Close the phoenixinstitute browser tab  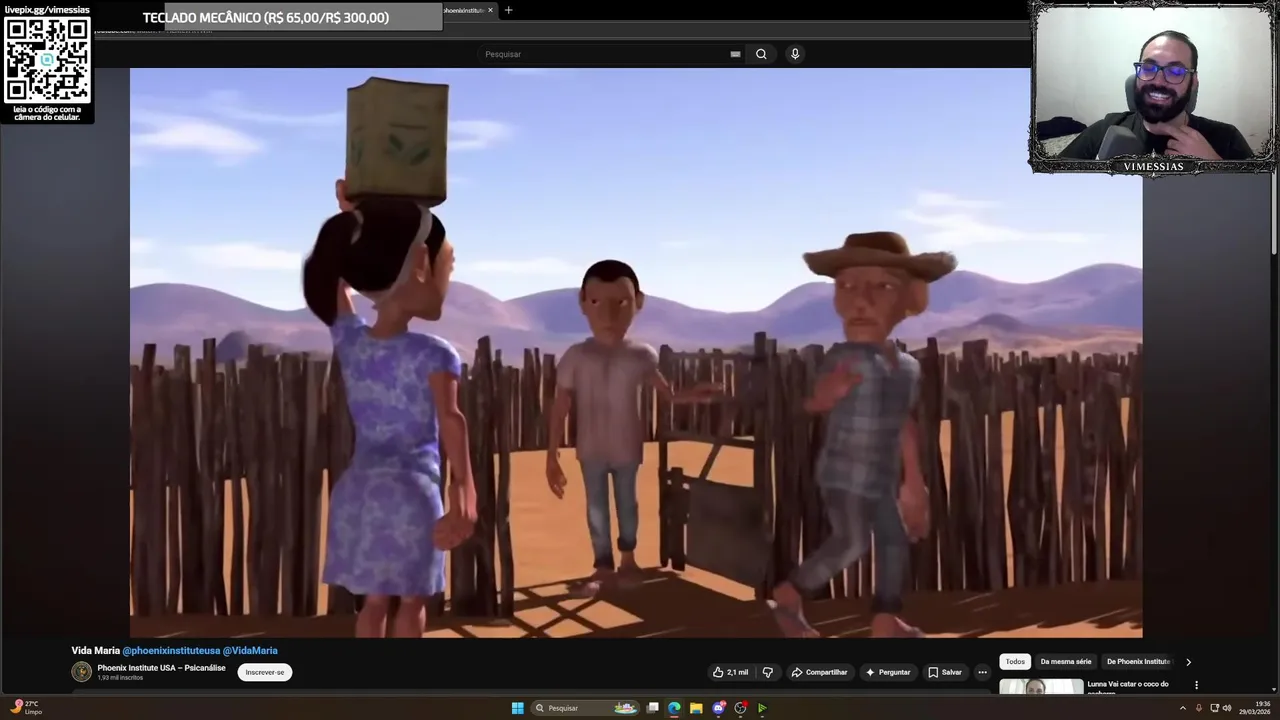490,10
